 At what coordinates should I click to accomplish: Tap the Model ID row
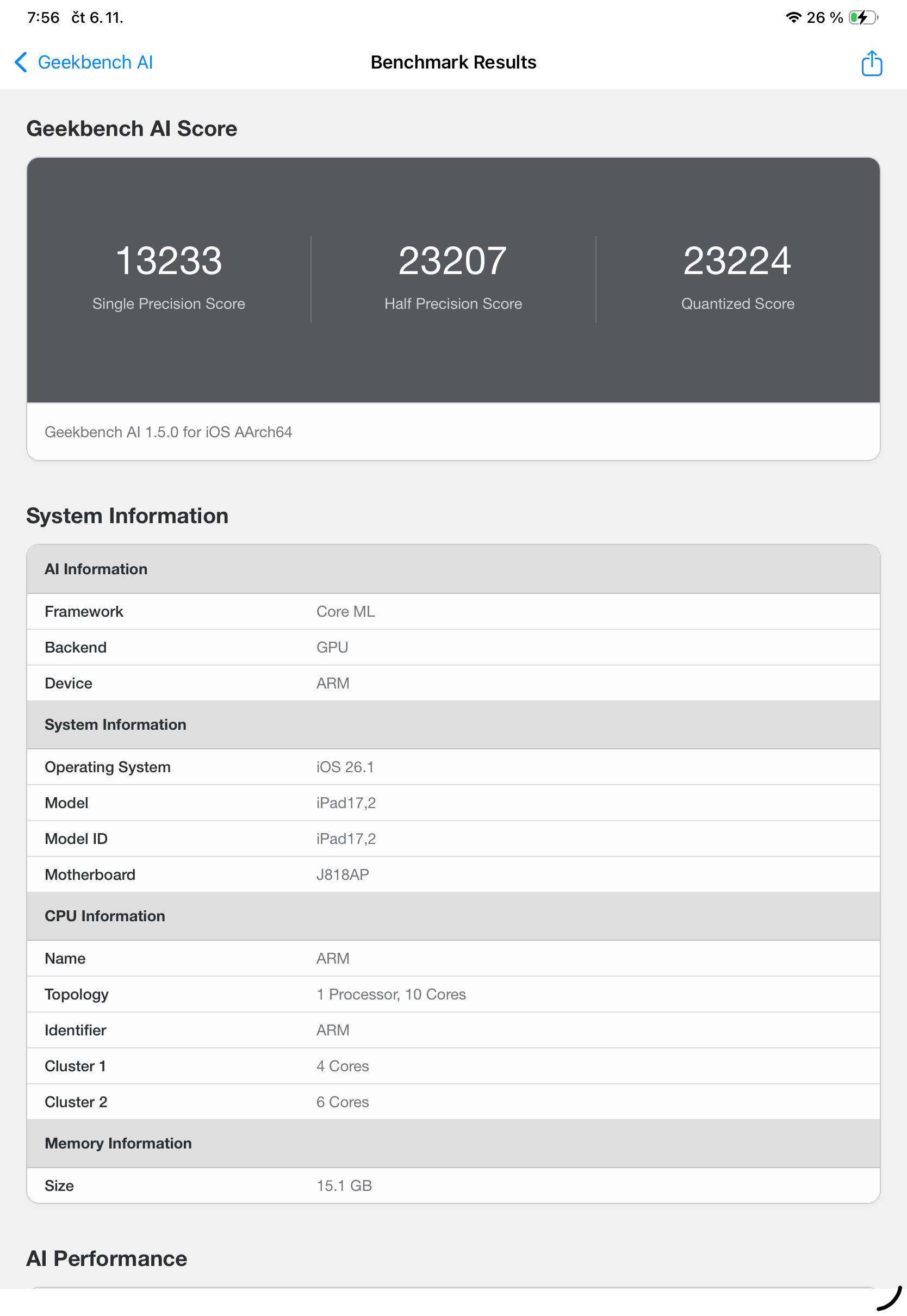click(453, 839)
